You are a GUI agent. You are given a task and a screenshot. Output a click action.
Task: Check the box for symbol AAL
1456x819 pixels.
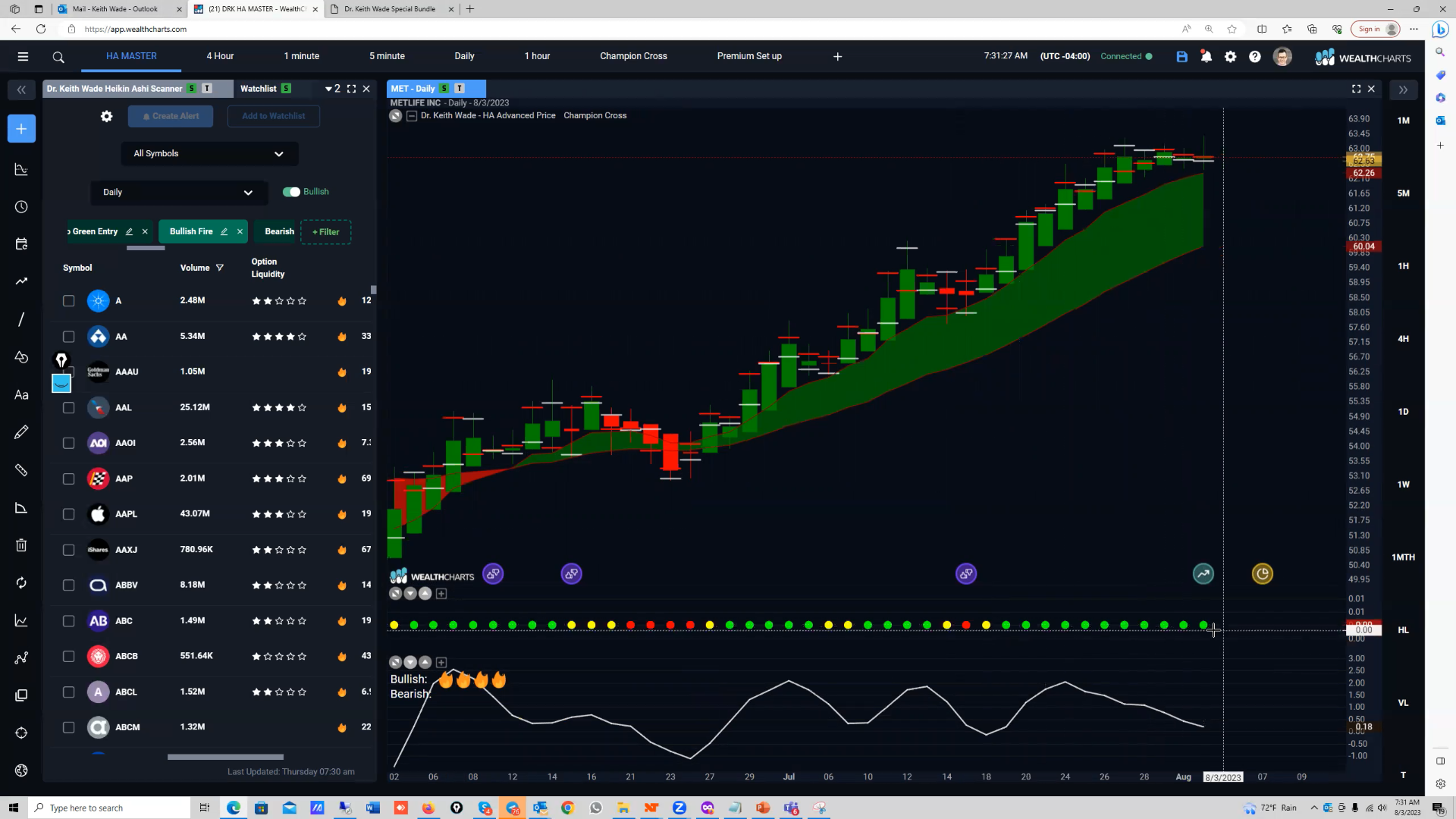[68, 408]
